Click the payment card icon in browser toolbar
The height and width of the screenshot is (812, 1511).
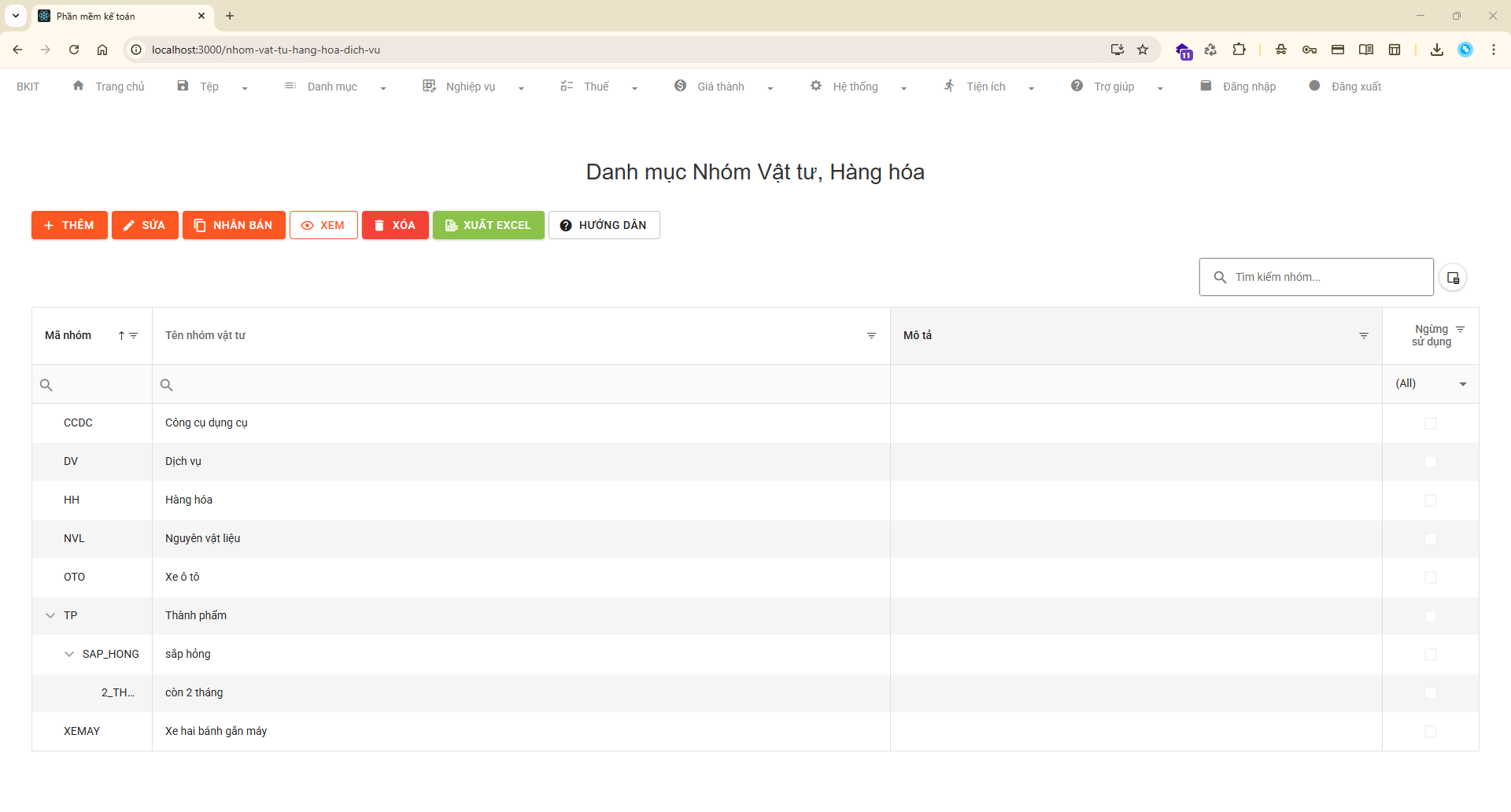coord(1338,50)
